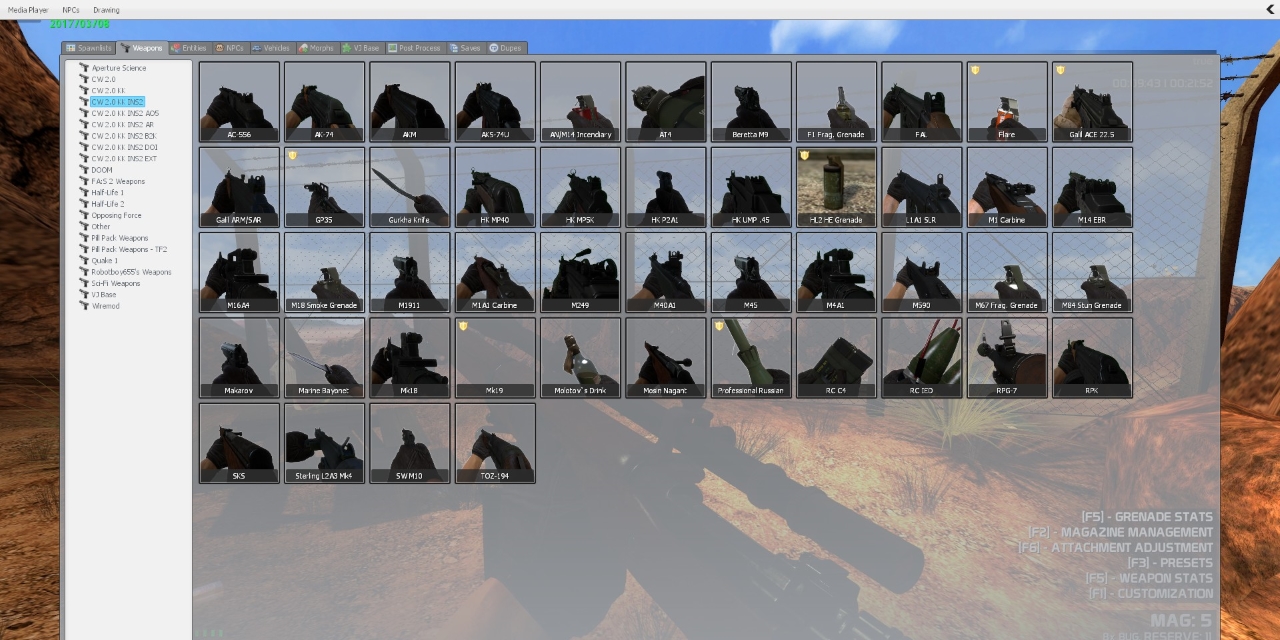
Task: Select the GP35 pistol icon
Action: pos(324,187)
